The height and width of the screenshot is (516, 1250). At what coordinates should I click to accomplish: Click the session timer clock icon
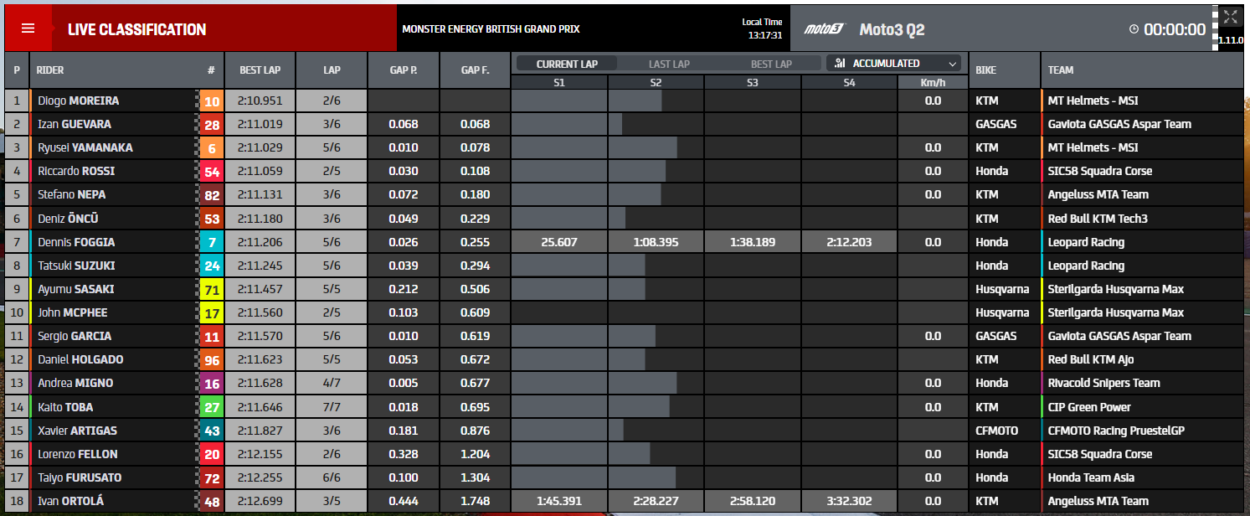coord(1133,30)
